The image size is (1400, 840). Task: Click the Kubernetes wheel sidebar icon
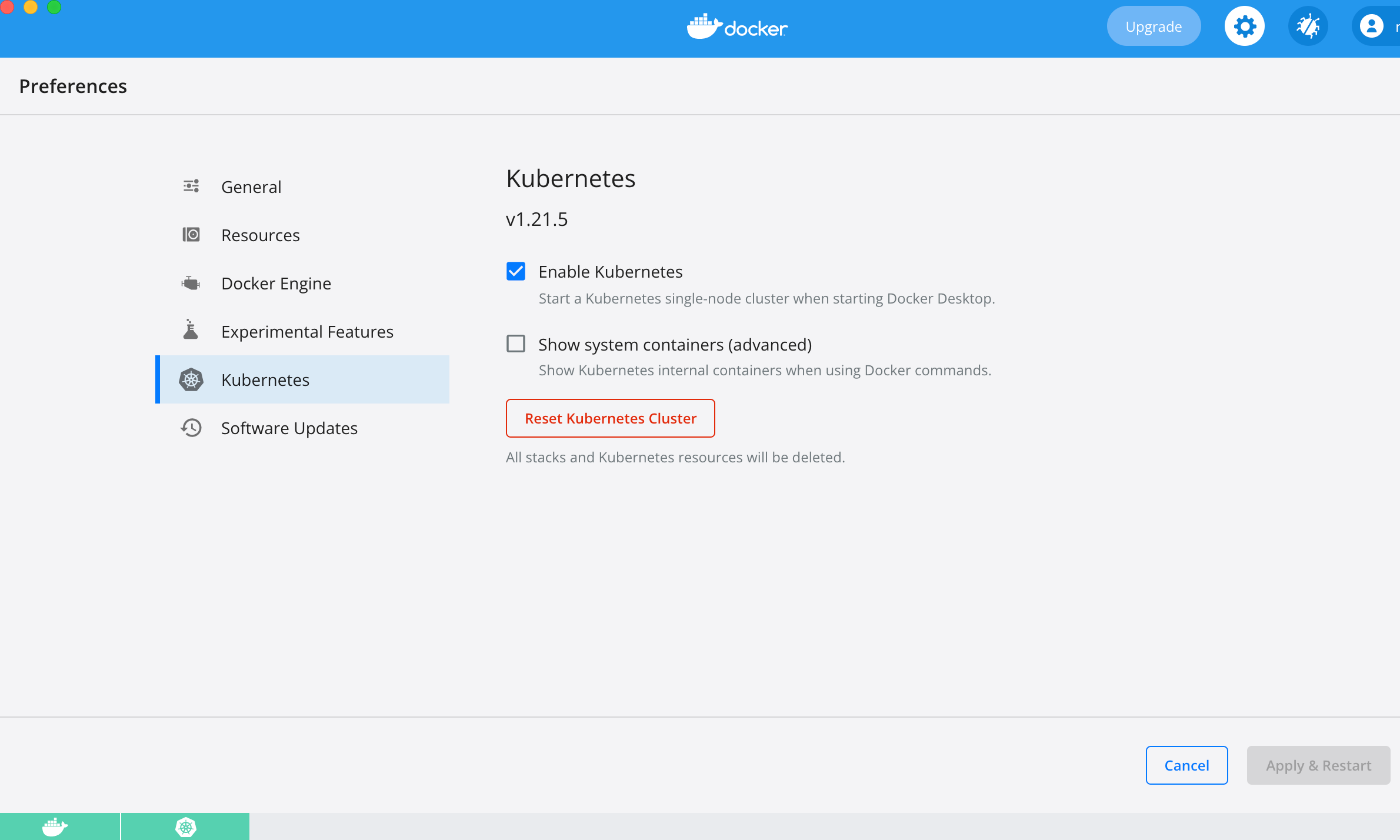191,380
